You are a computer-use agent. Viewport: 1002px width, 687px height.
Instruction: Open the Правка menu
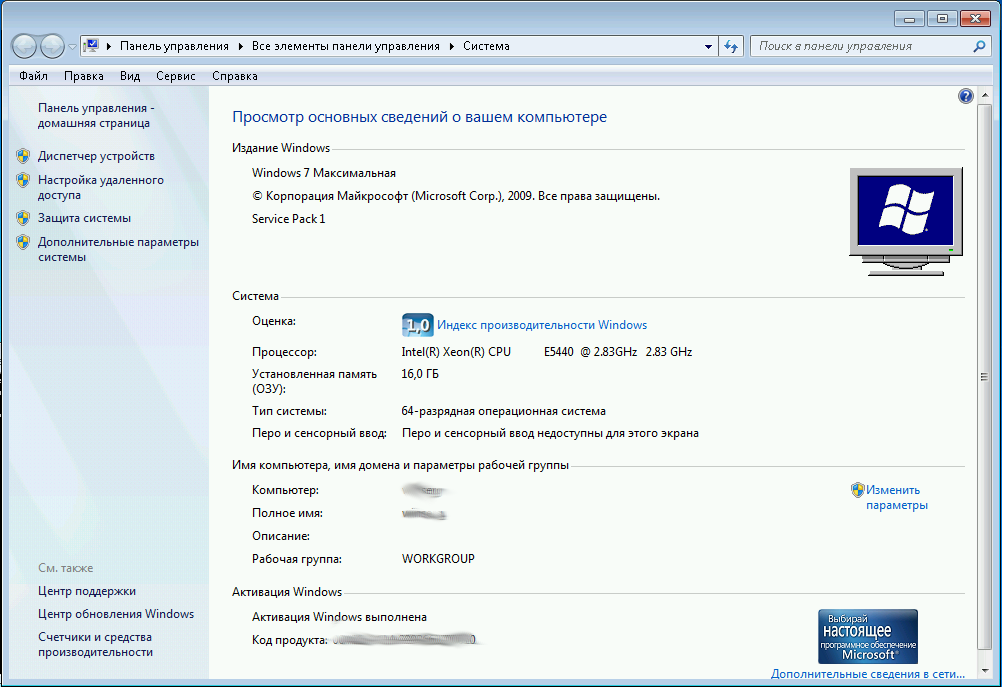pyautogui.click(x=84, y=76)
